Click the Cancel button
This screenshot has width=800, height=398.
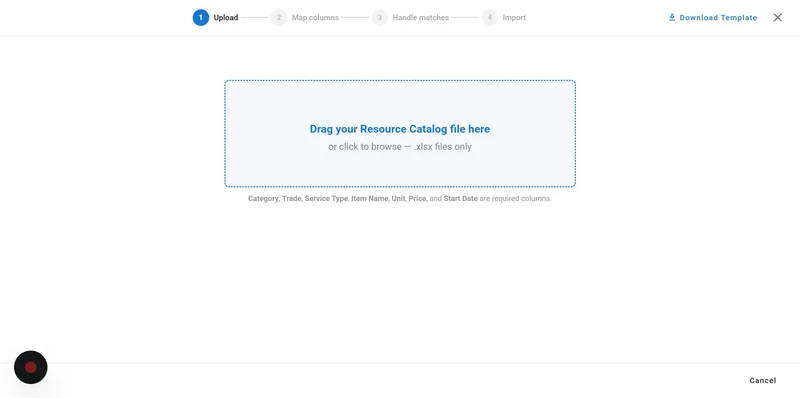(763, 380)
